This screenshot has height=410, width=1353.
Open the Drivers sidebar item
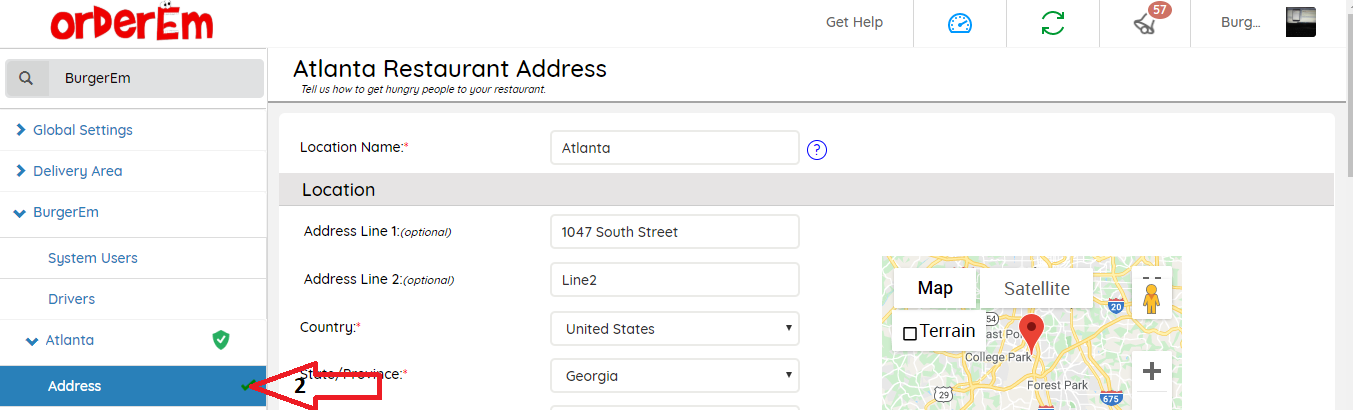tap(72, 299)
